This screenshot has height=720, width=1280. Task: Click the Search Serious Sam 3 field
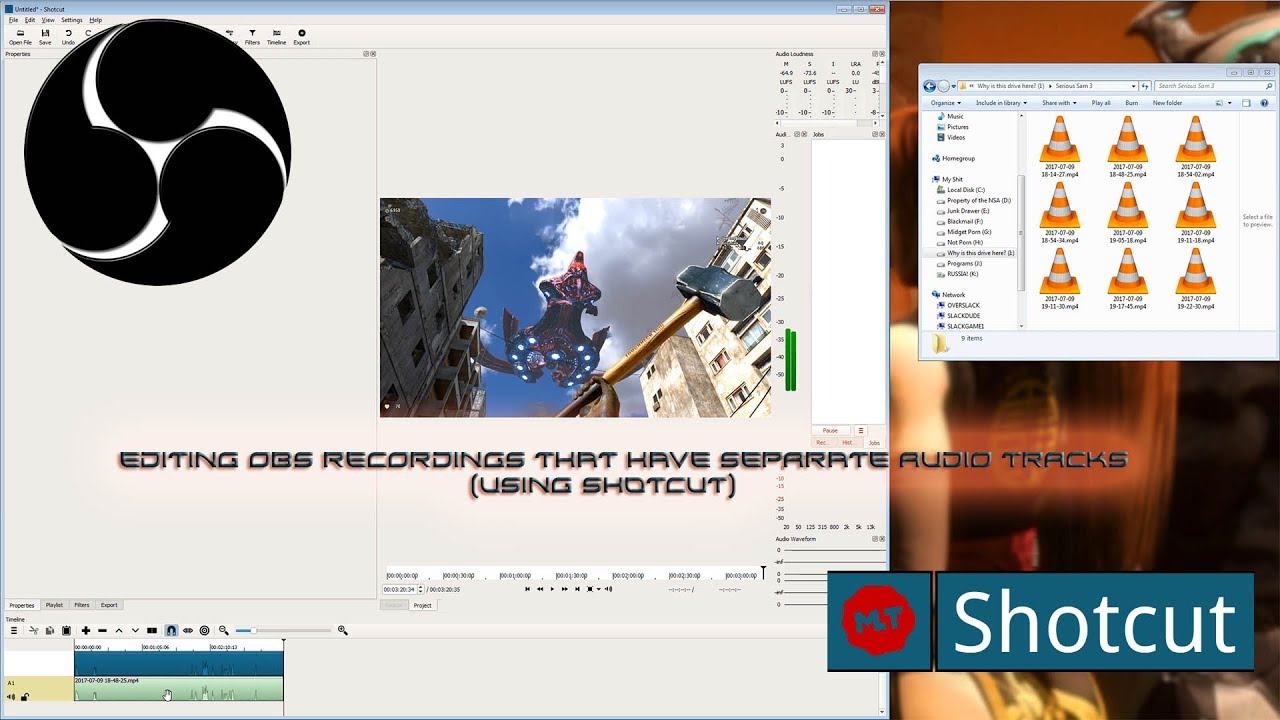[1214, 86]
